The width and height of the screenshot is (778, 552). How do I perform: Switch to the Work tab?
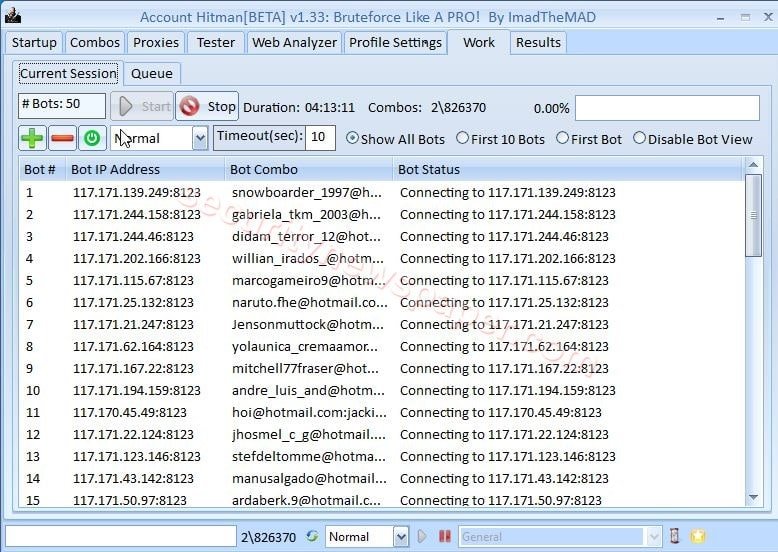click(x=479, y=42)
